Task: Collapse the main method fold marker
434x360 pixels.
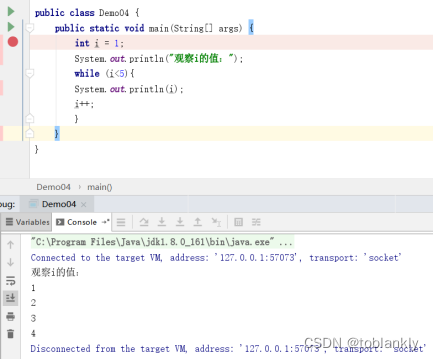Action: coord(30,28)
